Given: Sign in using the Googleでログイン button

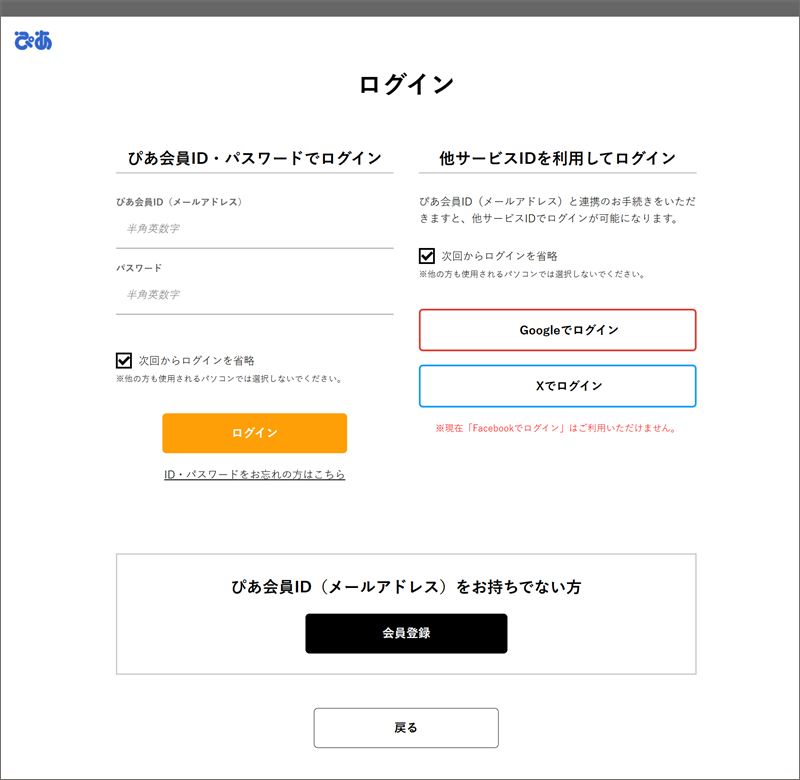Looking at the screenshot, I should (557, 330).
